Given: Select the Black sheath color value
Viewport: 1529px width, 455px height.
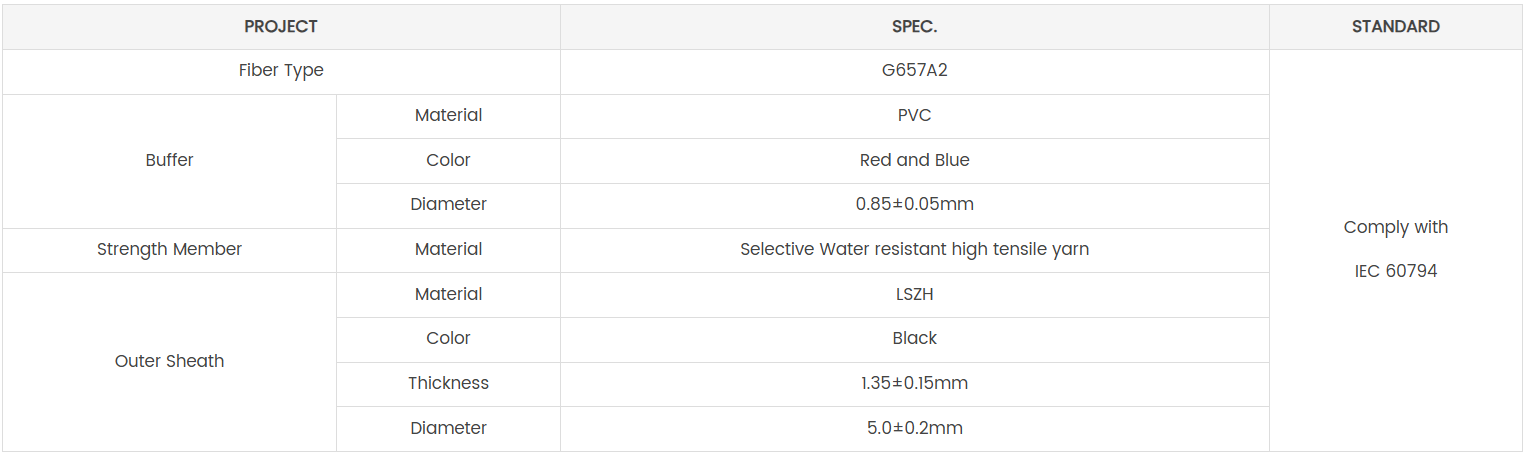Looking at the screenshot, I should click(x=914, y=338).
